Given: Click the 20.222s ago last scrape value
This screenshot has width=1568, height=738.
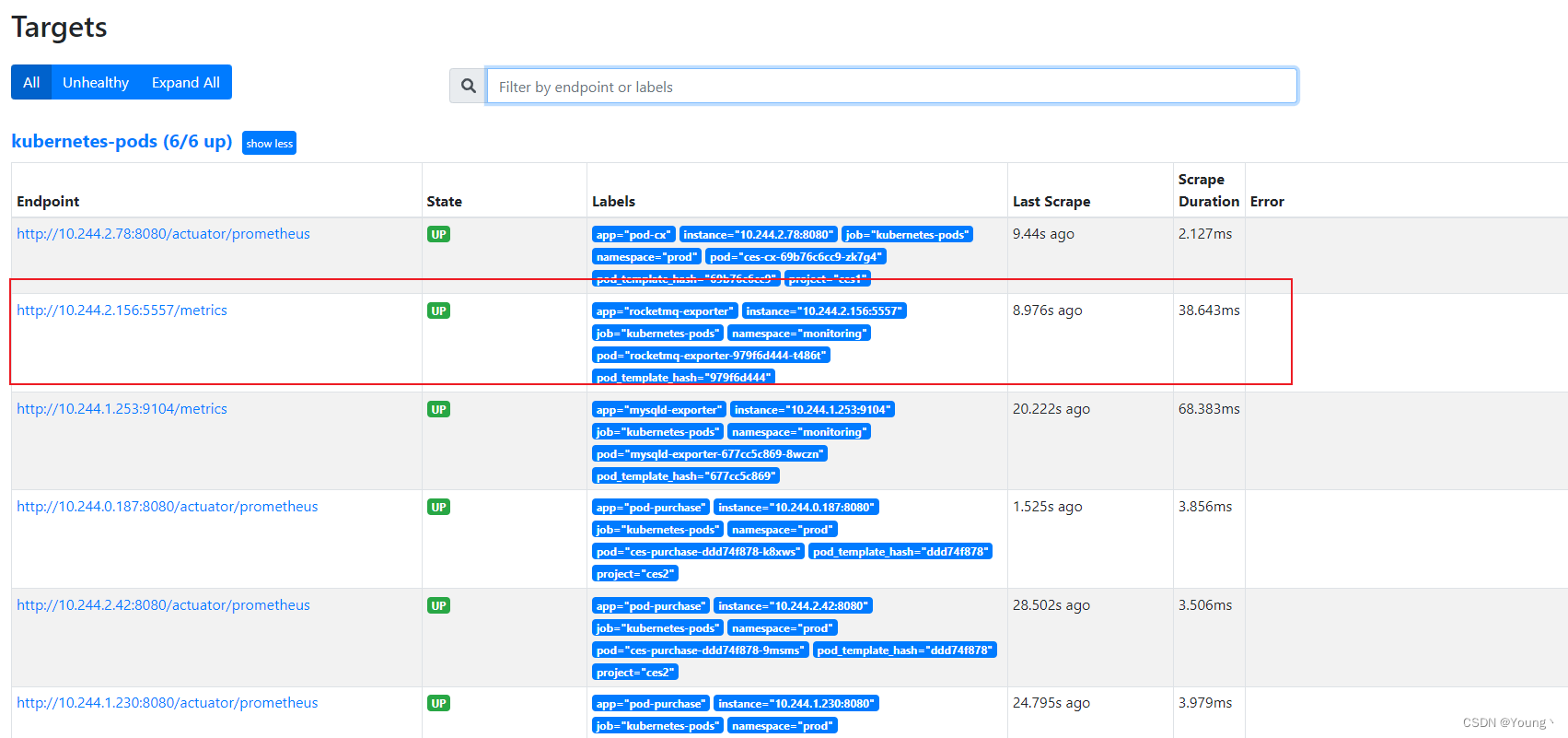Looking at the screenshot, I should pyautogui.click(x=1051, y=409).
